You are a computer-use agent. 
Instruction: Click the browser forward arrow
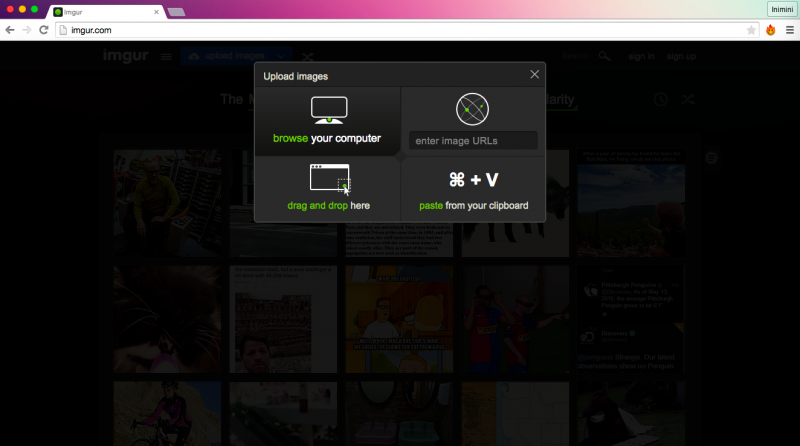coord(27,30)
